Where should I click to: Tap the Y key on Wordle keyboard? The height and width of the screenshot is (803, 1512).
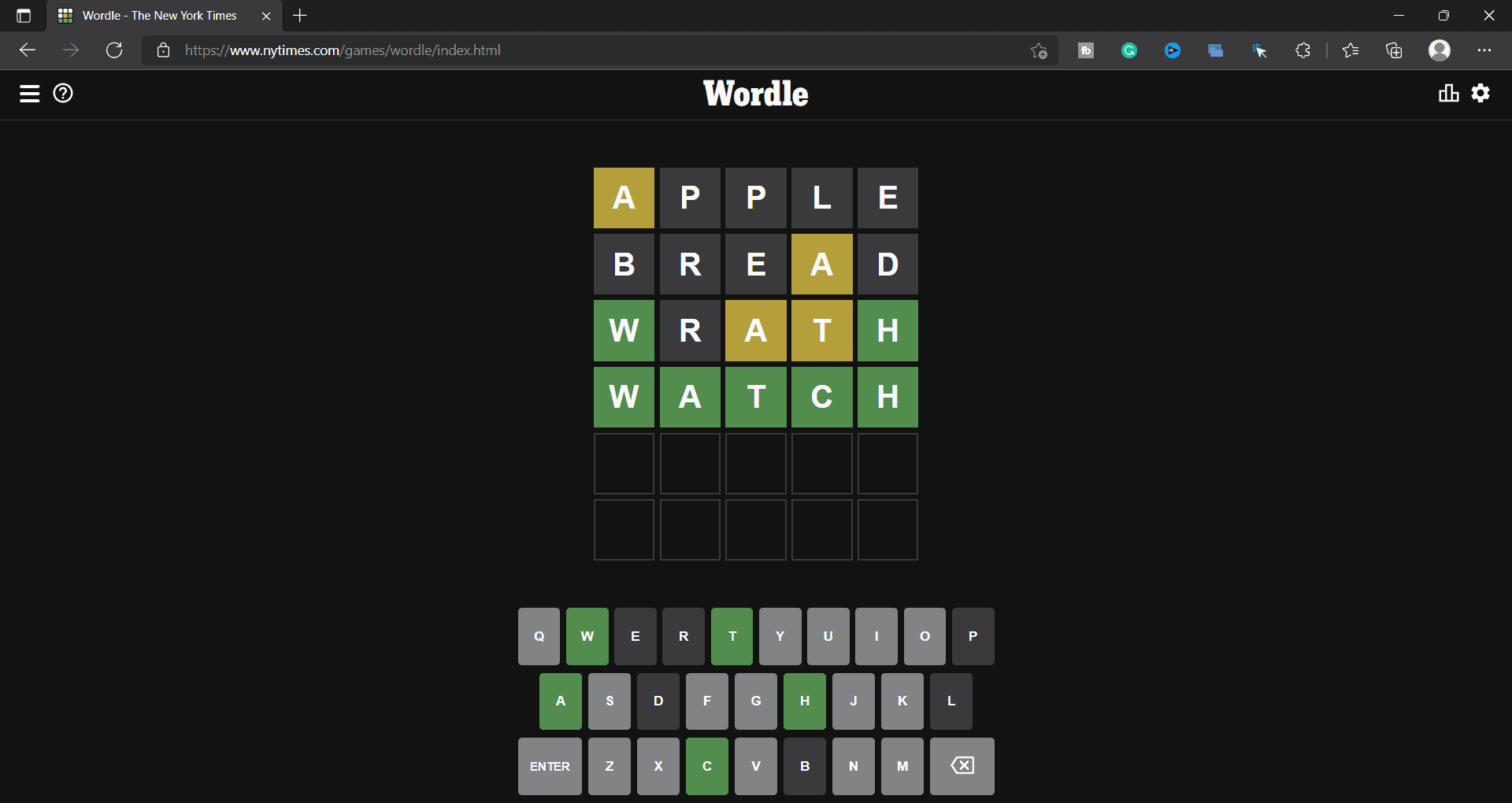(780, 636)
